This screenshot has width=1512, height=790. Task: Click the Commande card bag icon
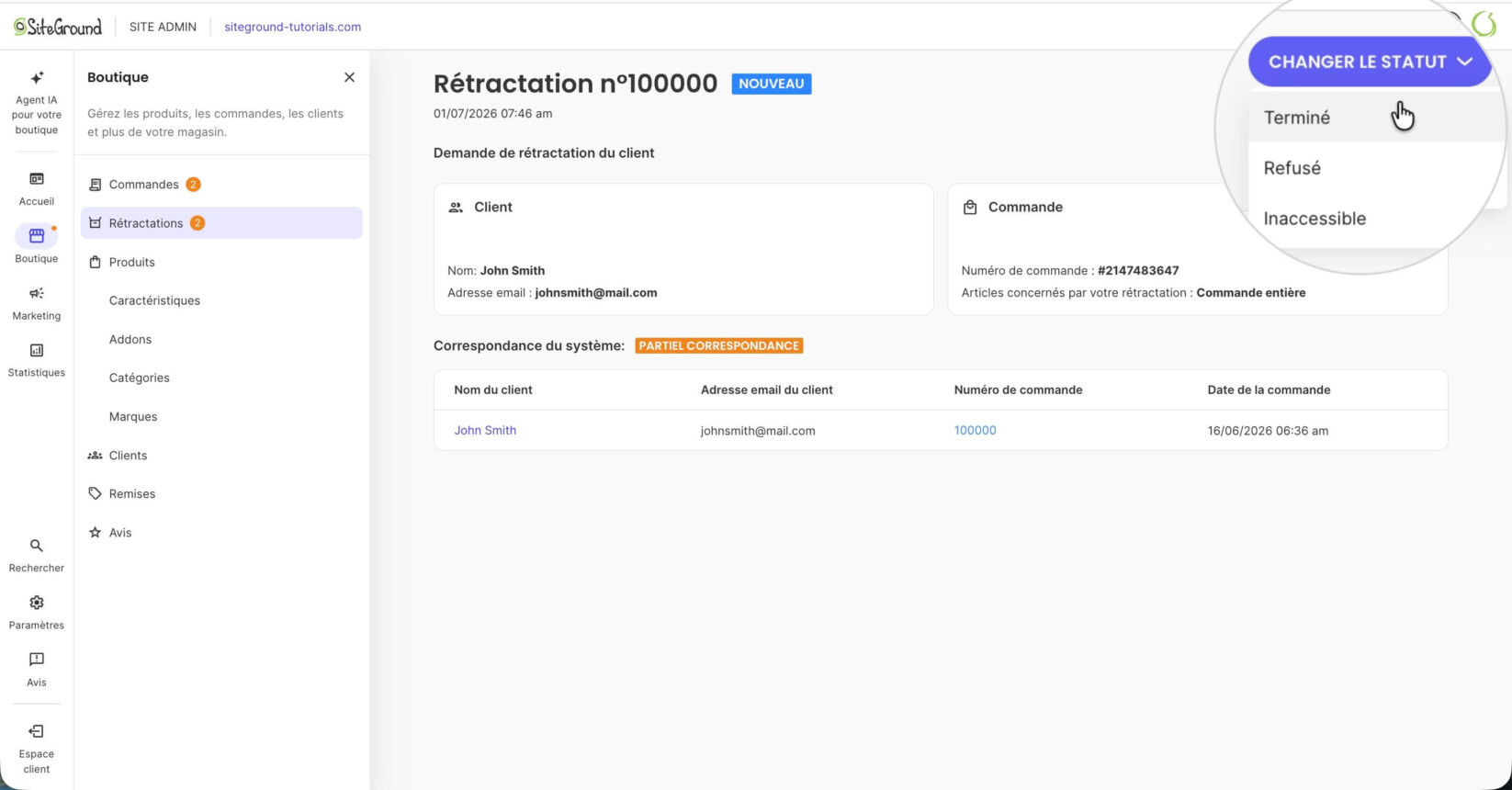tap(970, 208)
